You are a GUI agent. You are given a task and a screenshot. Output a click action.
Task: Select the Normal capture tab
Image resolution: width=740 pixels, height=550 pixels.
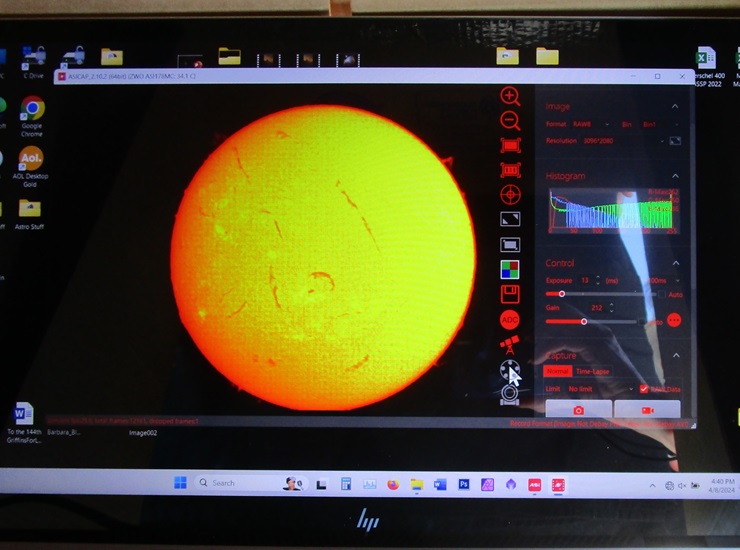[x=557, y=371]
